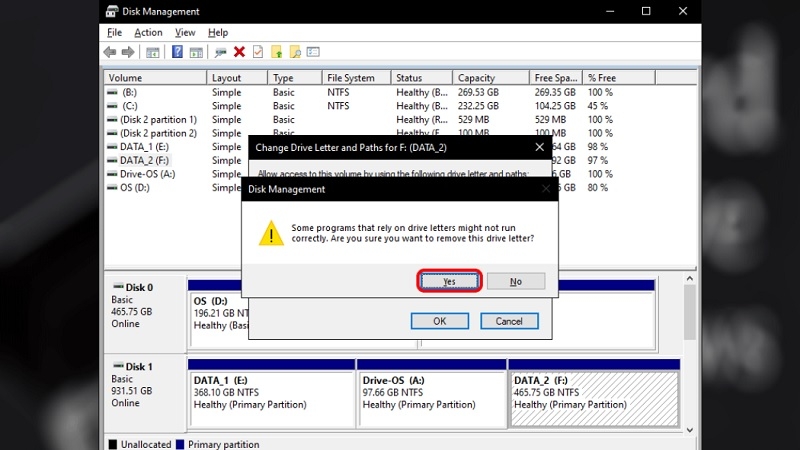The width and height of the screenshot is (800, 450).
Task: Open the Help menu
Action: [218, 33]
